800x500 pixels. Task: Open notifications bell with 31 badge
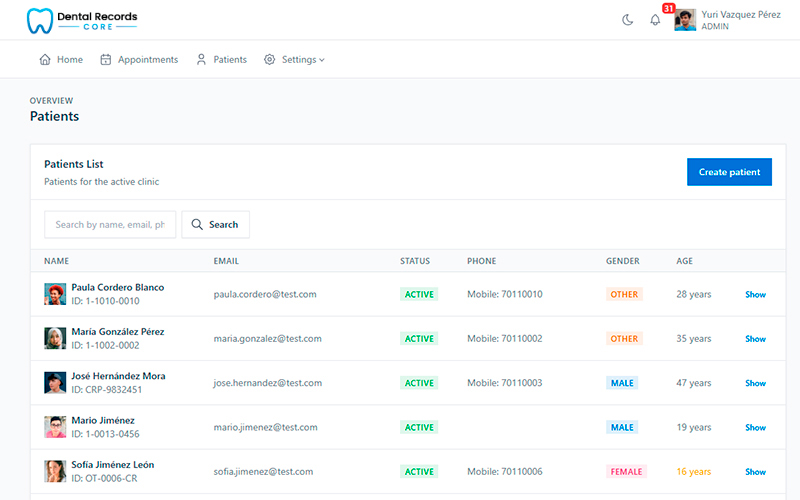pos(655,20)
